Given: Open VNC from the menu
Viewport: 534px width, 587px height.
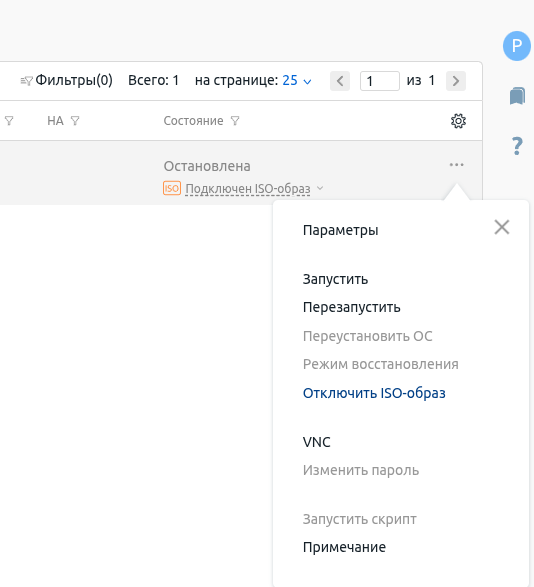Looking at the screenshot, I should click(x=317, y=442).
